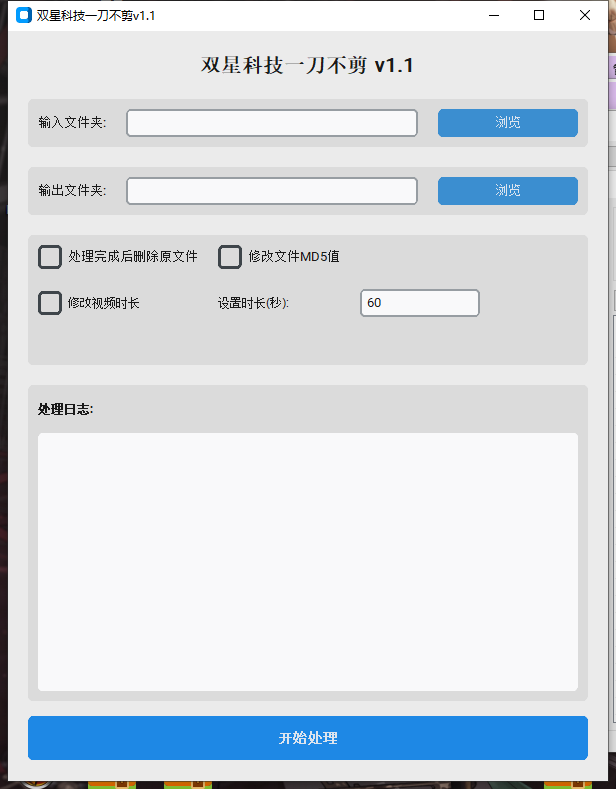Toggle the 修改视频时长 checkbox
616x789 pixels.
pos(50,303)
